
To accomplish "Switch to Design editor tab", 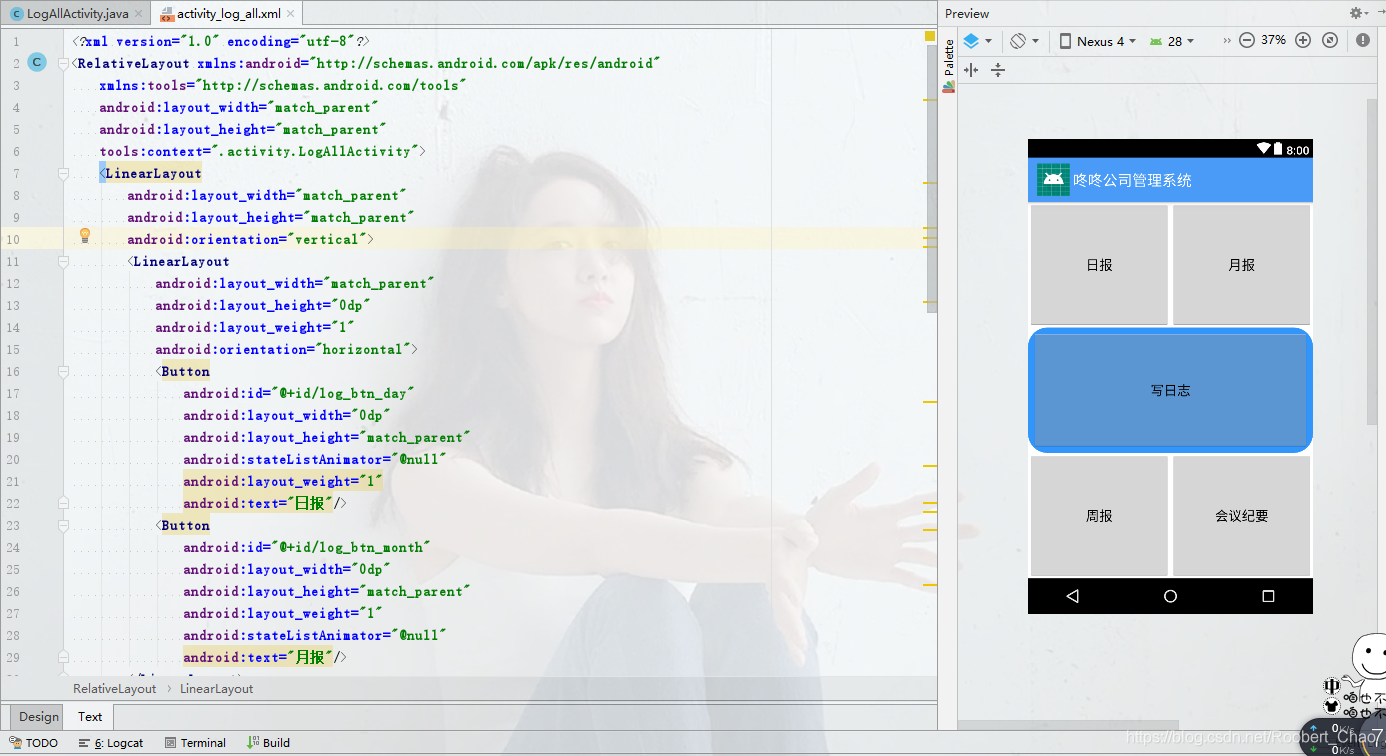I will (x=39, y=717).
